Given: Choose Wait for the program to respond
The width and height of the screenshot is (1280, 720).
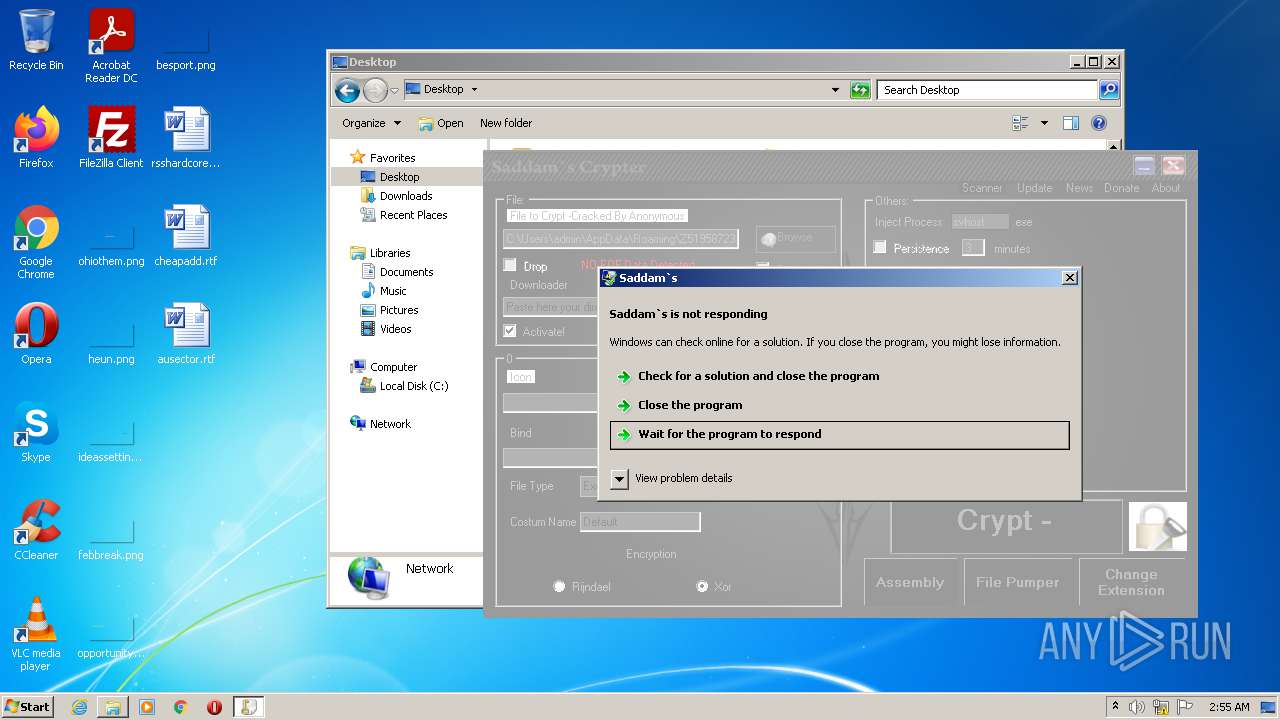Looking at the screenshot, I should point(839,434).
